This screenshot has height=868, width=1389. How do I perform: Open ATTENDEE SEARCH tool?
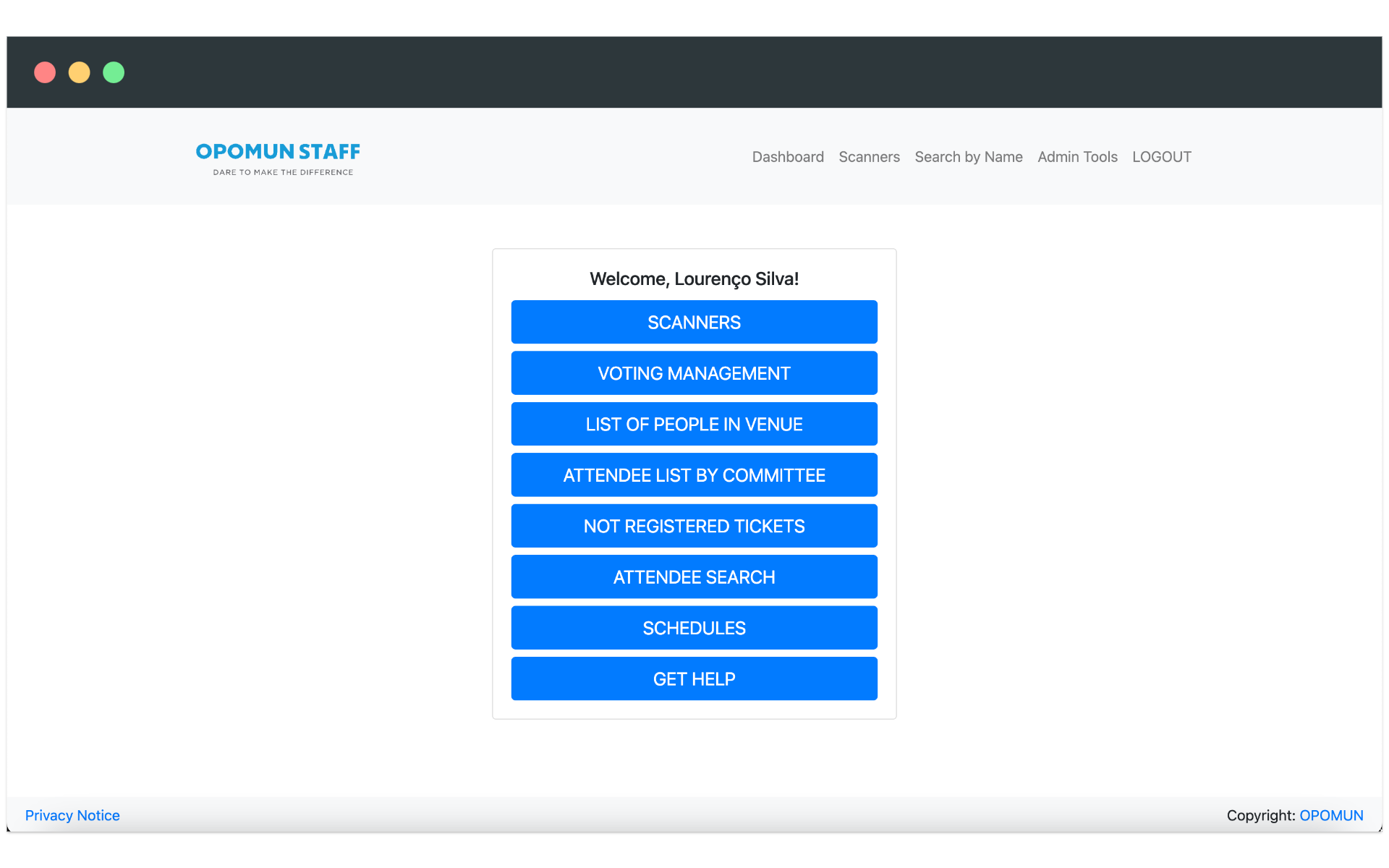pos(694,576)
